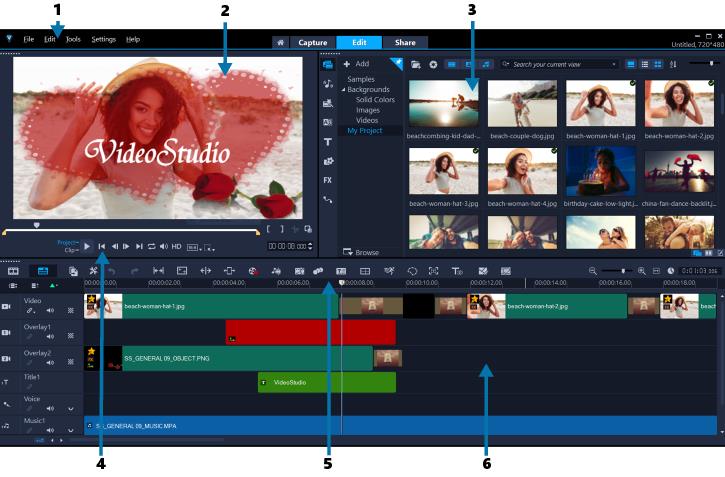This screenshot has height=477, width=725.
Task: Adjust the library thumbnail size slider
Action: (711, 64)
